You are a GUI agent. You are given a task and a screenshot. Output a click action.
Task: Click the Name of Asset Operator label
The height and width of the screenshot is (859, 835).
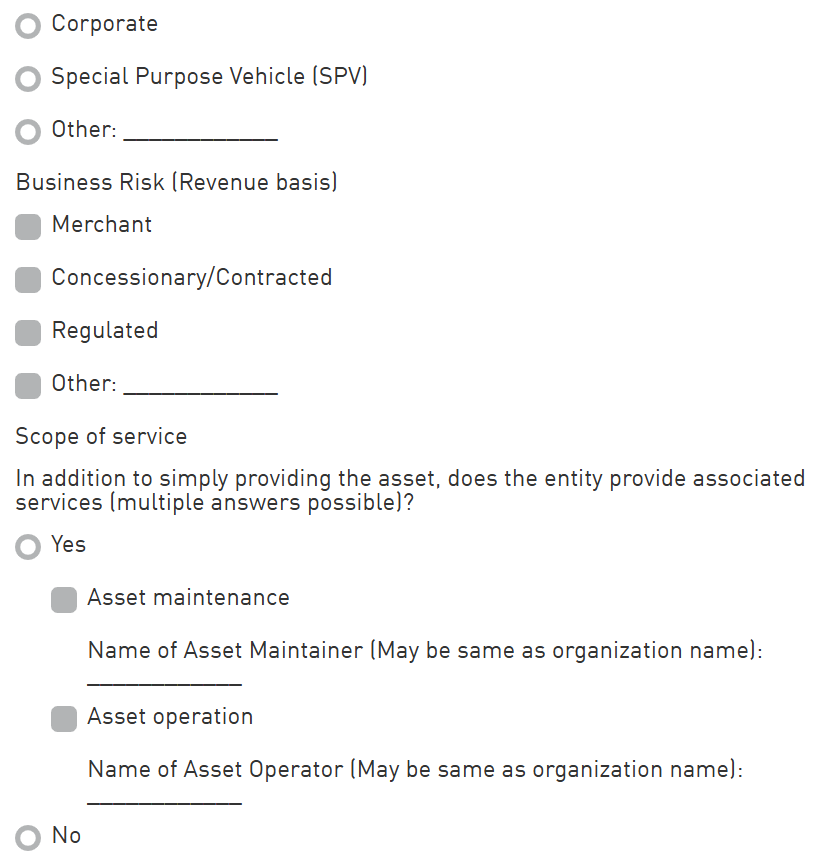click(415, 770)
